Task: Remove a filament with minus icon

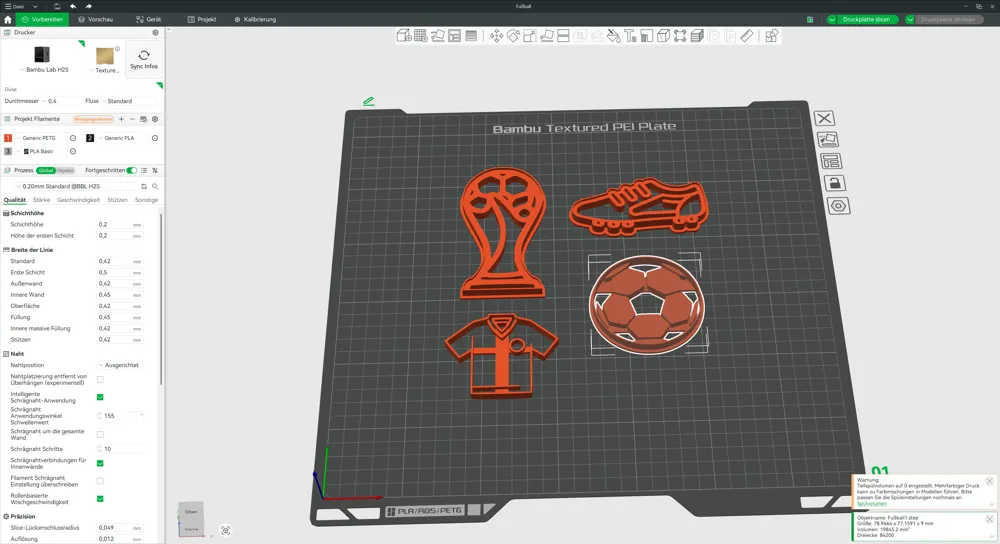Action: coord(132,119)
